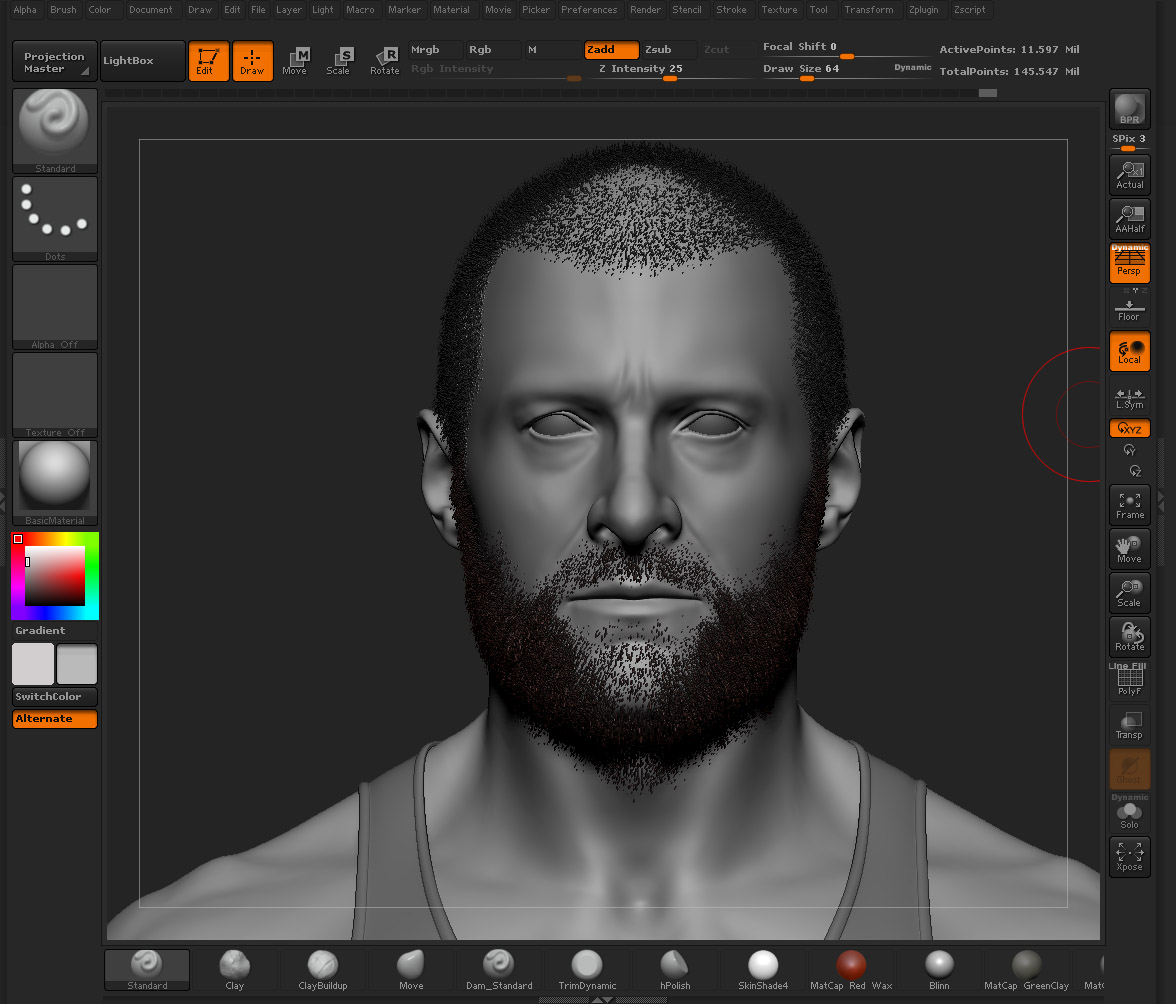Viewport: 1176px width, 1004px height.
Task: Click the canvas Rotate navigation icon
Action: point(1130,637)
